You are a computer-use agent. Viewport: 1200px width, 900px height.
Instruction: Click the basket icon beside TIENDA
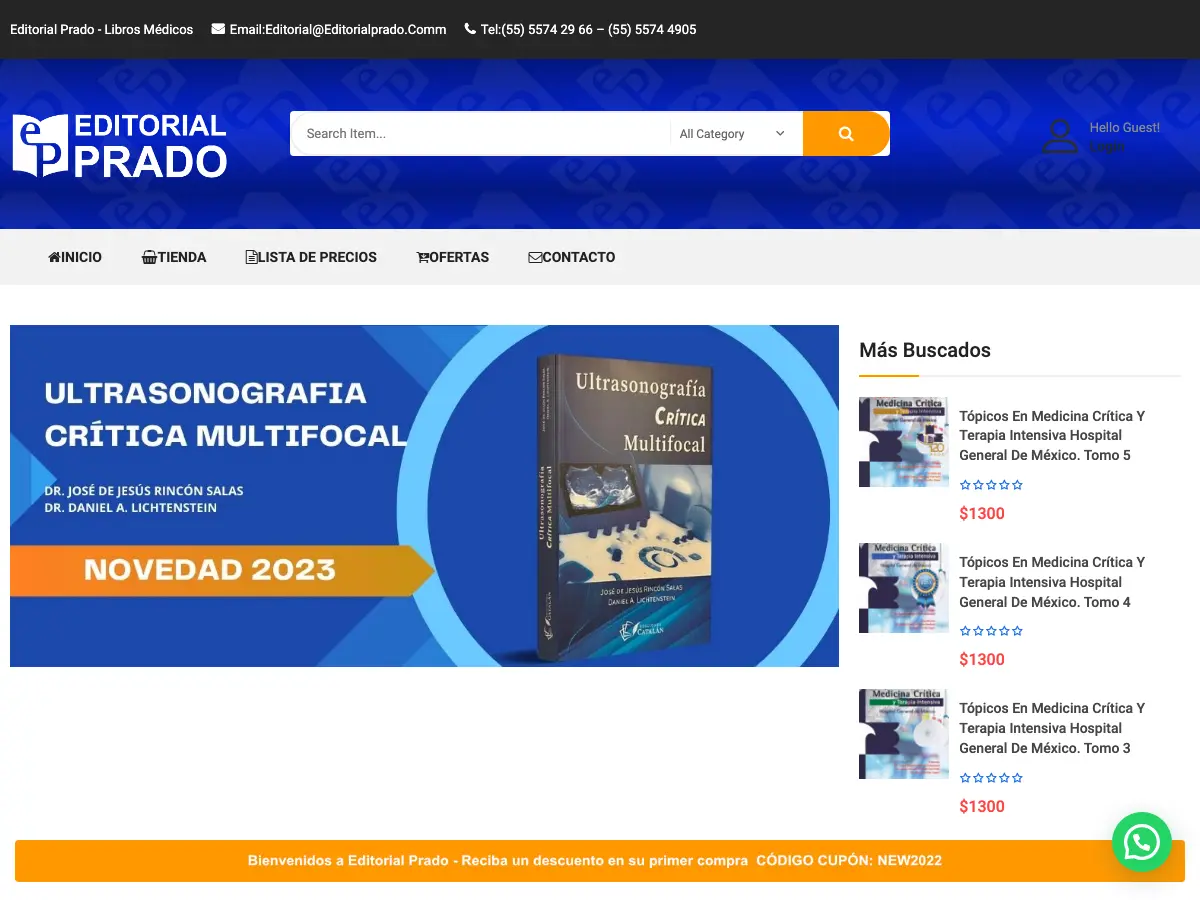click(x=149, y=257)
